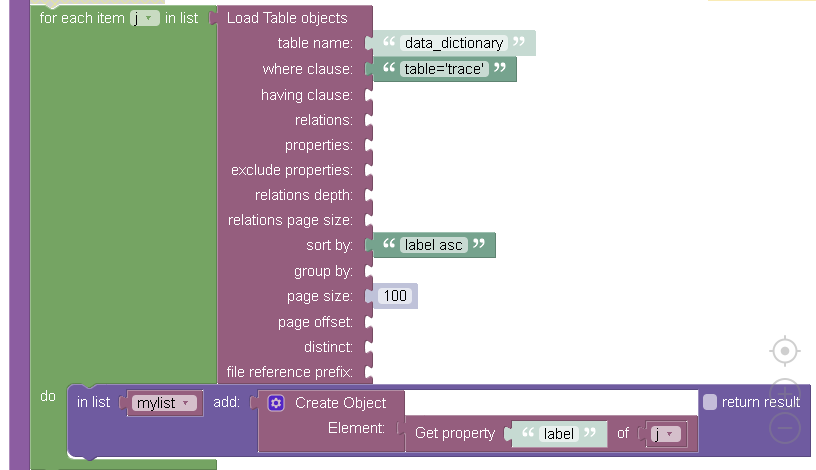Click the zoom out minus icon
Viewport: 816px width, 470px height.
[785, 428]
